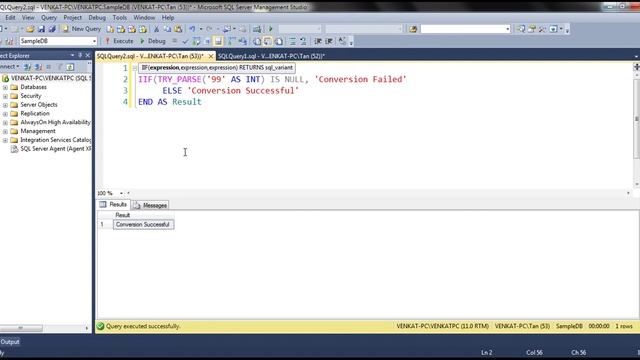This screenshot has width=640, height=360.
Task: Click the Undo arrow icon
Action: [x=192, y=29]
